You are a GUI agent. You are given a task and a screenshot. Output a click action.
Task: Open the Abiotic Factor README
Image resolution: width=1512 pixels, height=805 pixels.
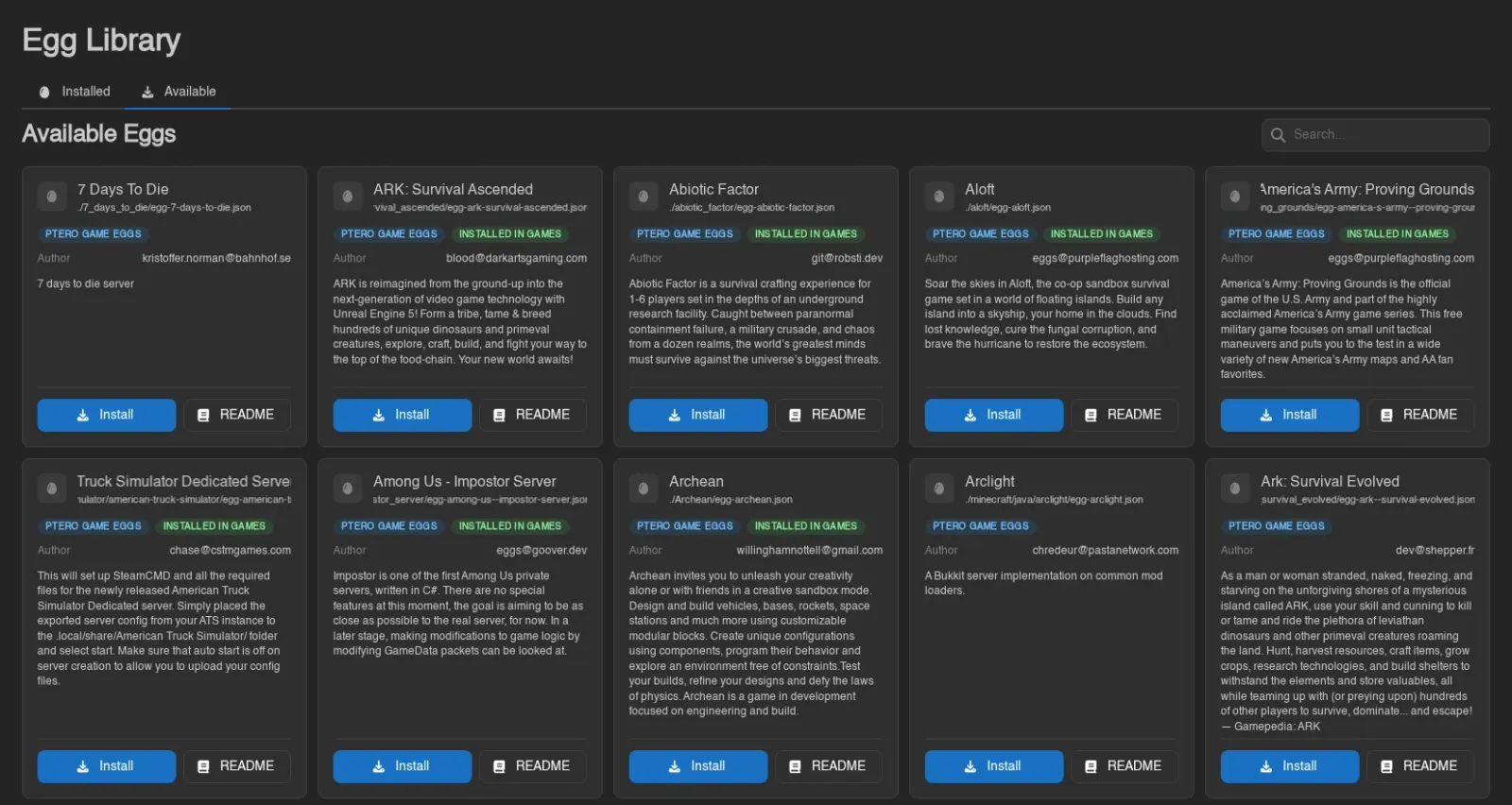[x=829, y=415]
